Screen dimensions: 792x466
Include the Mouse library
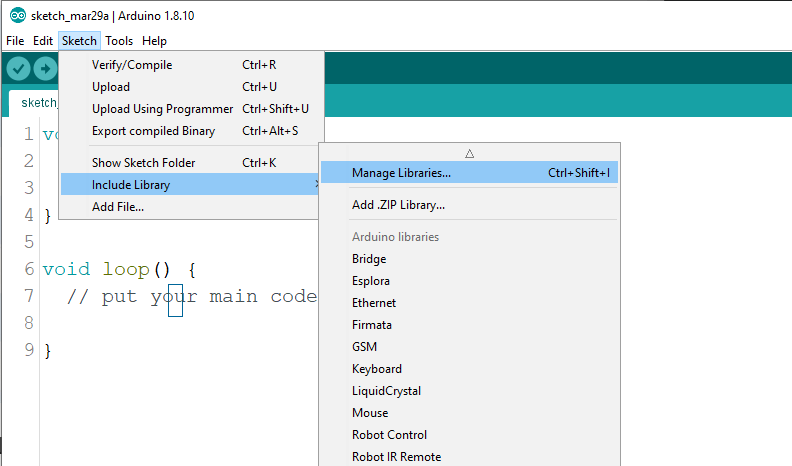pos(469,413)
